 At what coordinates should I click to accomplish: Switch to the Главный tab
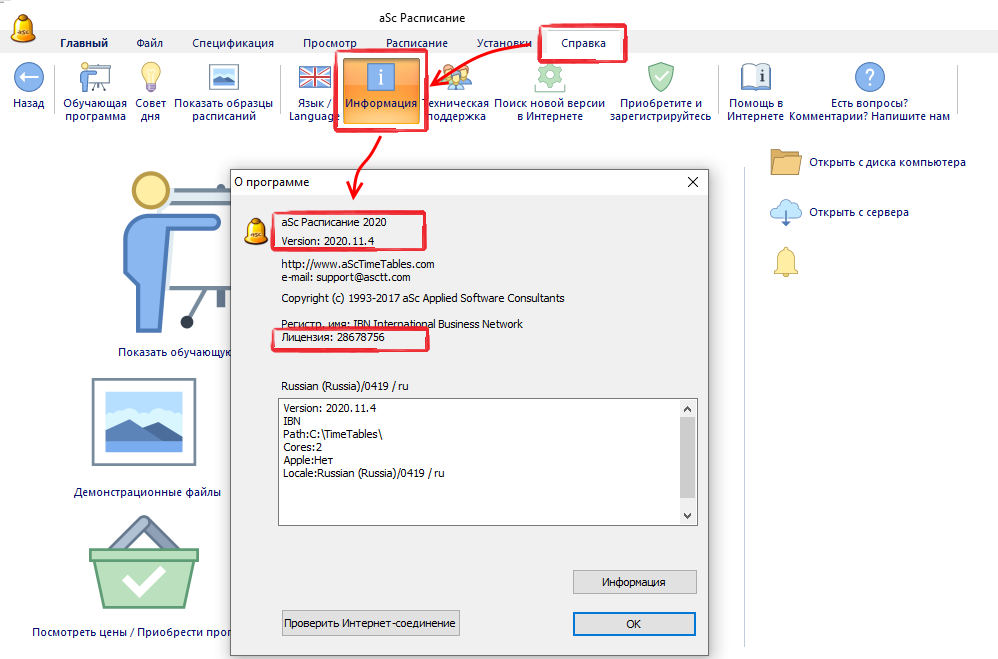click(x=84, y=43)
